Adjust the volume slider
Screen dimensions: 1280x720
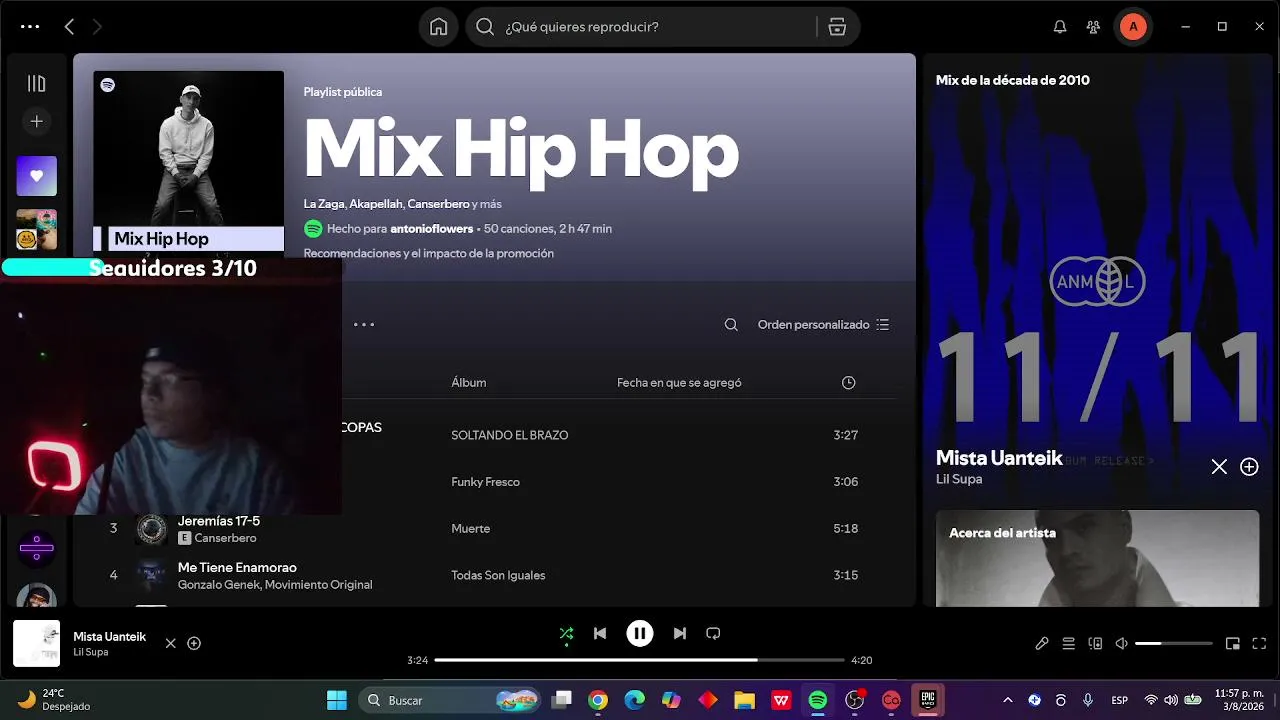click(1174, 643)
